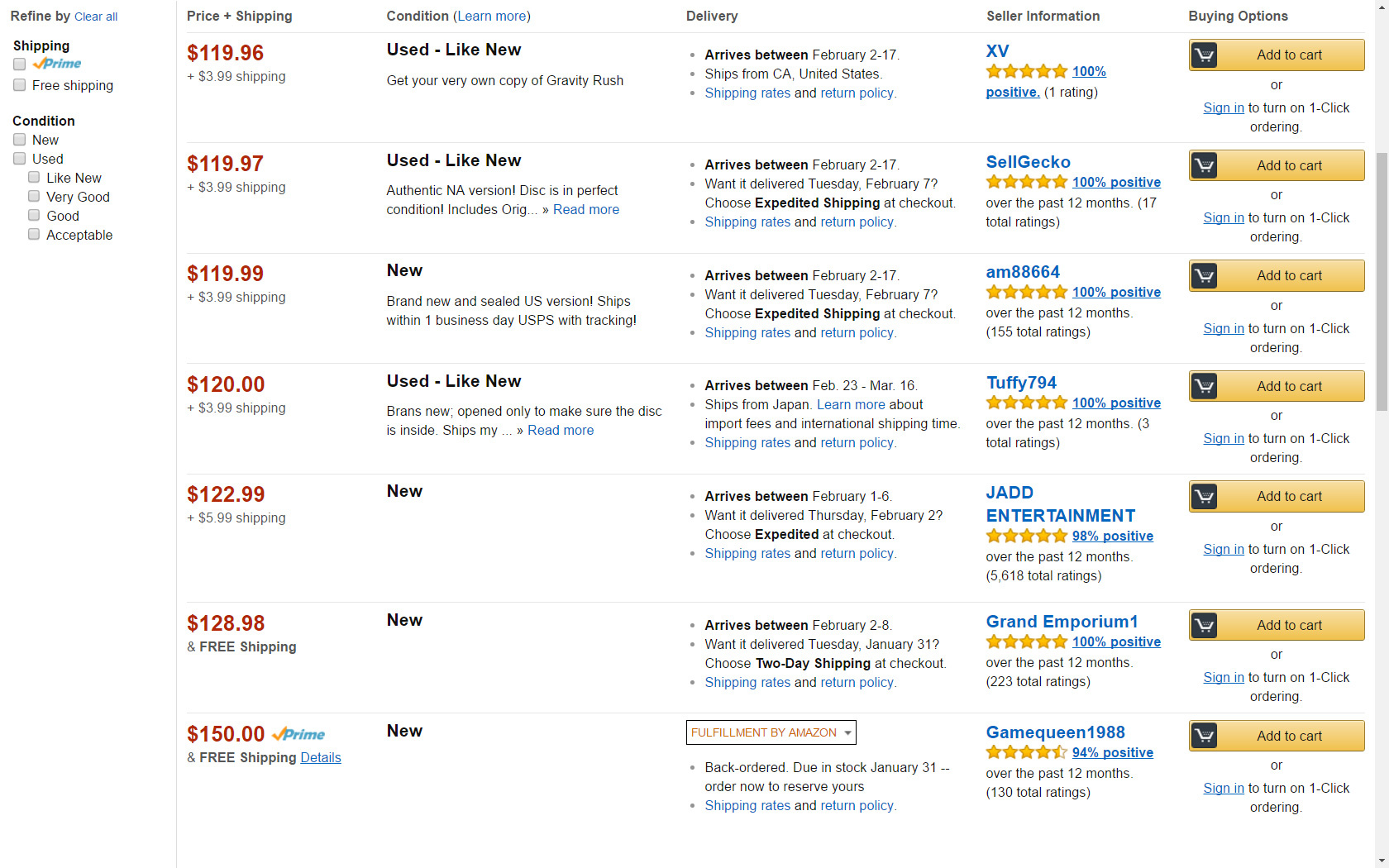Select the Very Good condition checkbox
The image size is (1389, 868).
point(34,197)
